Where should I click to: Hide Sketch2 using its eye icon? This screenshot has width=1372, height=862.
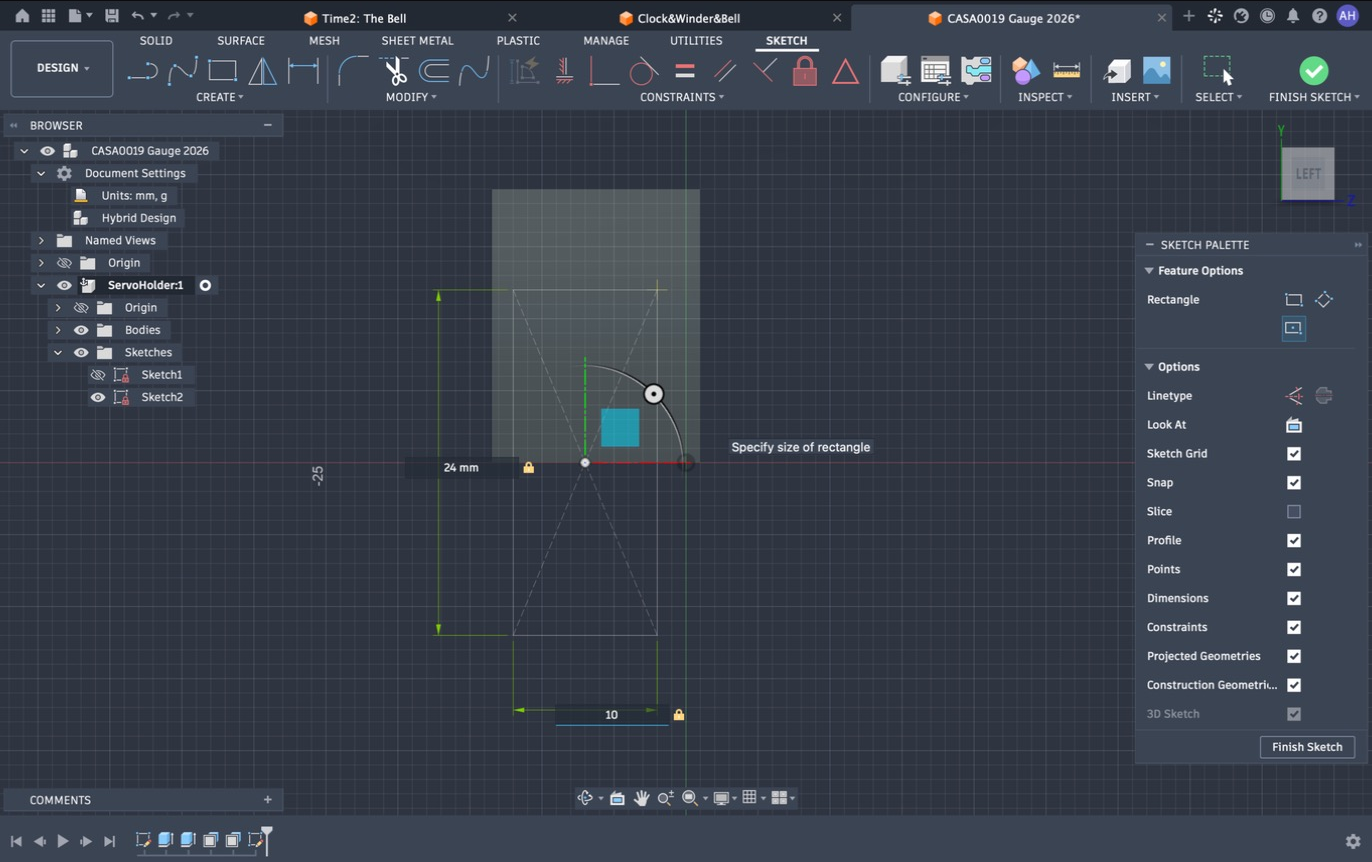point(97,397)
